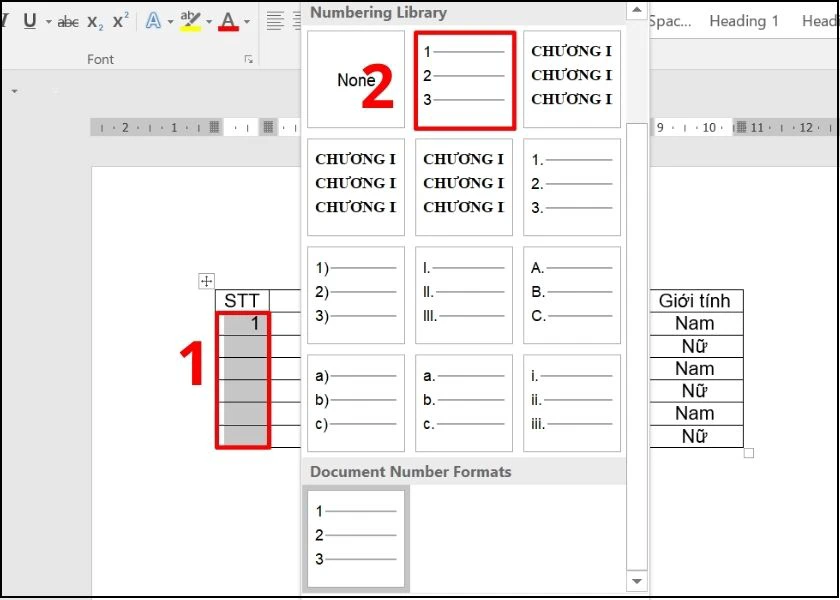Click the STT header cell
The image size is (840, 600).
242,301
